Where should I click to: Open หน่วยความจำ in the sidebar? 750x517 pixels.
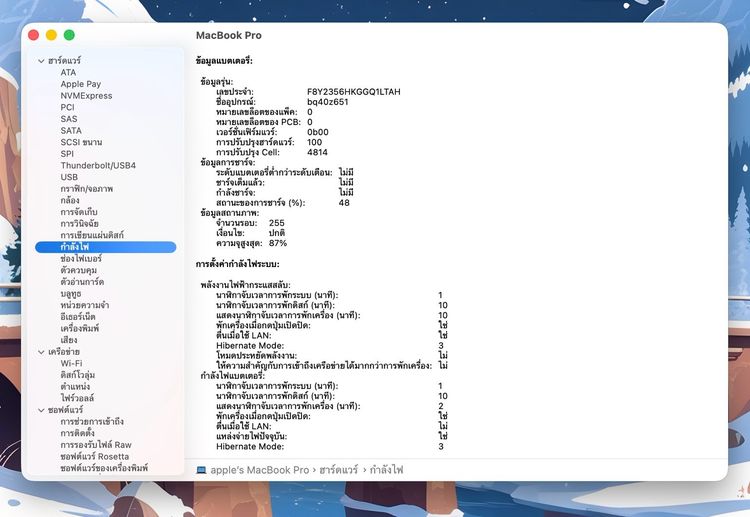tap(85, 305)
